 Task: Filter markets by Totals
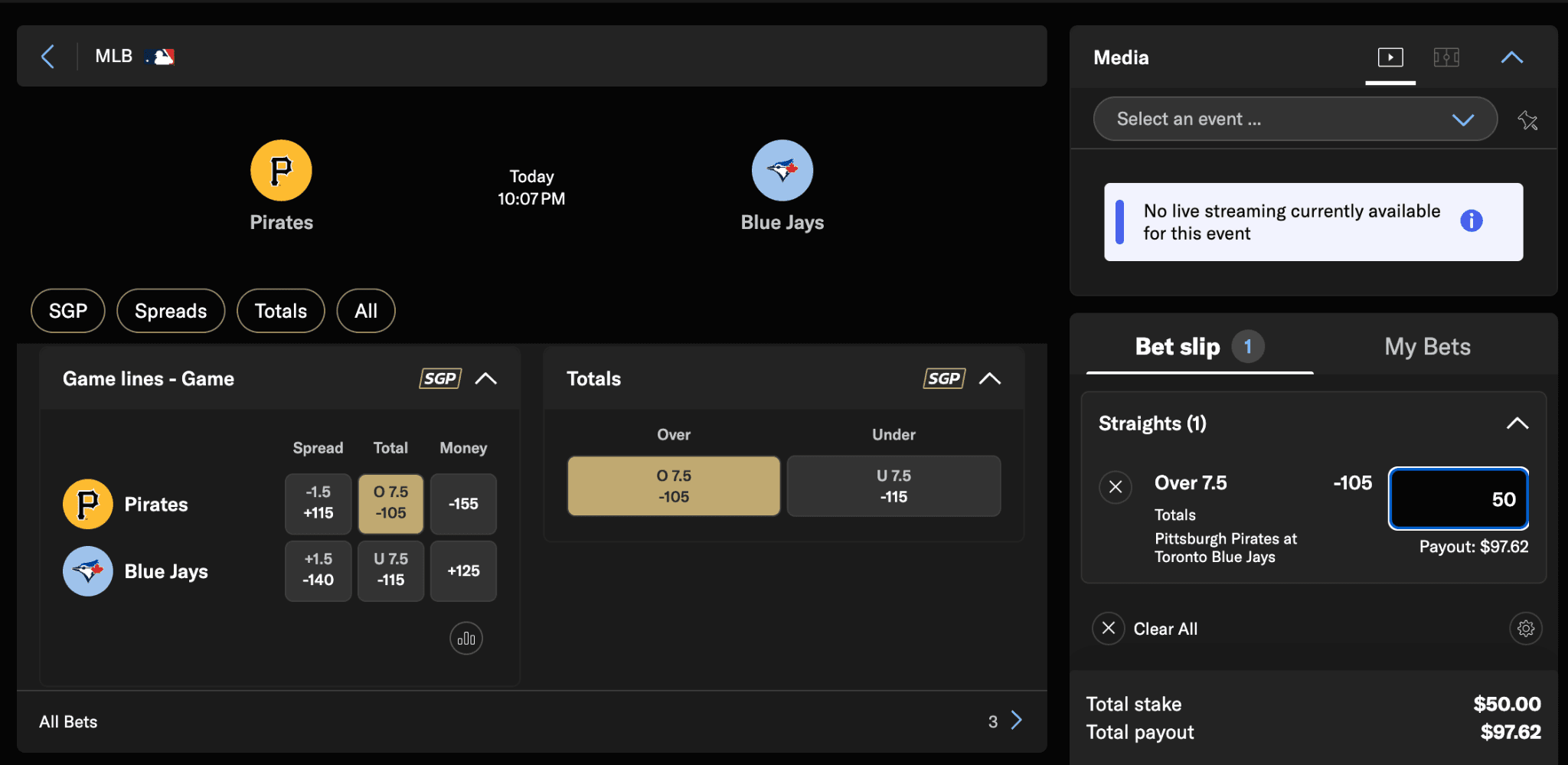pyautogui.click(x=281, y=311)
